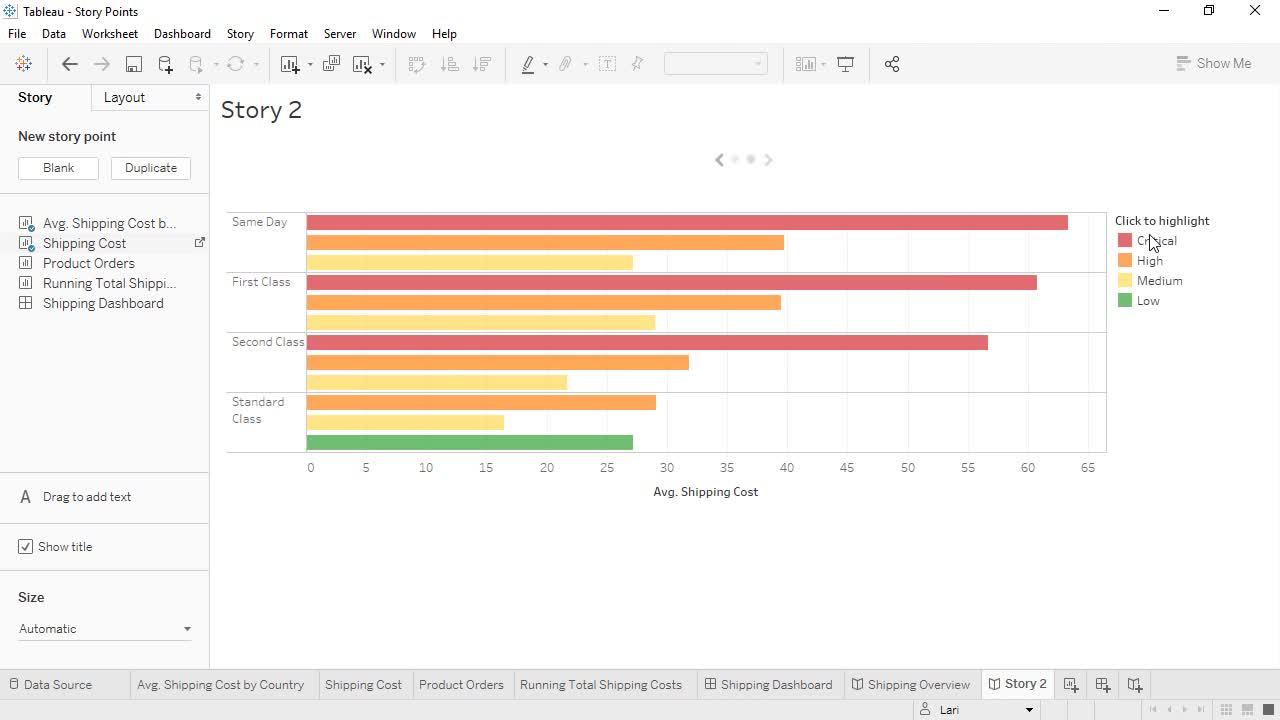This screenshot has width=1280, height=720.
Task: Highlight the Low green color swatch
Action: tap(1125, 301)
